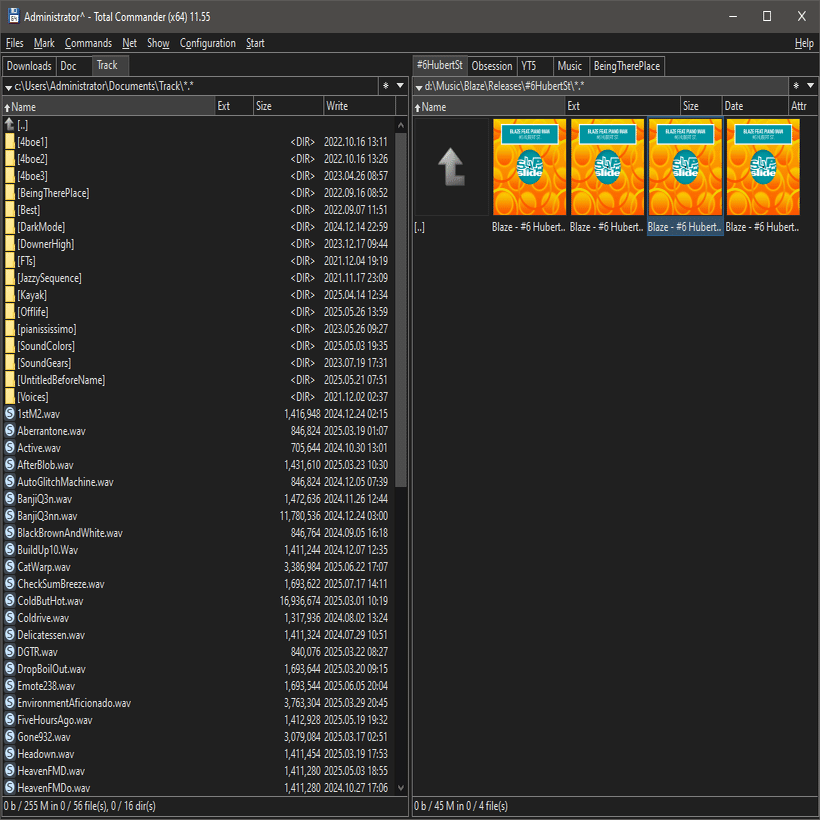Switch to the BeingTherePlace tab

pos(627,66)
